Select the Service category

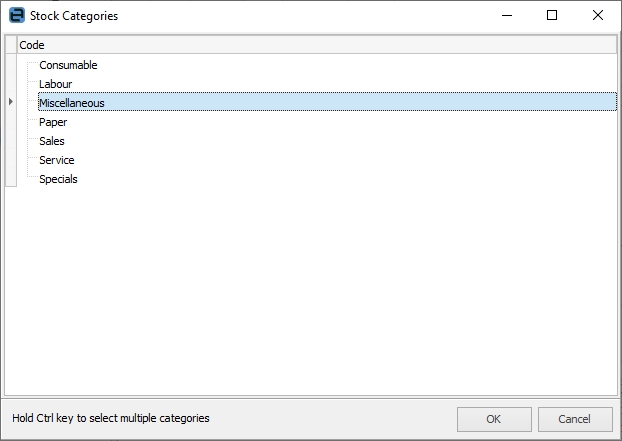(x=57, y=160)
